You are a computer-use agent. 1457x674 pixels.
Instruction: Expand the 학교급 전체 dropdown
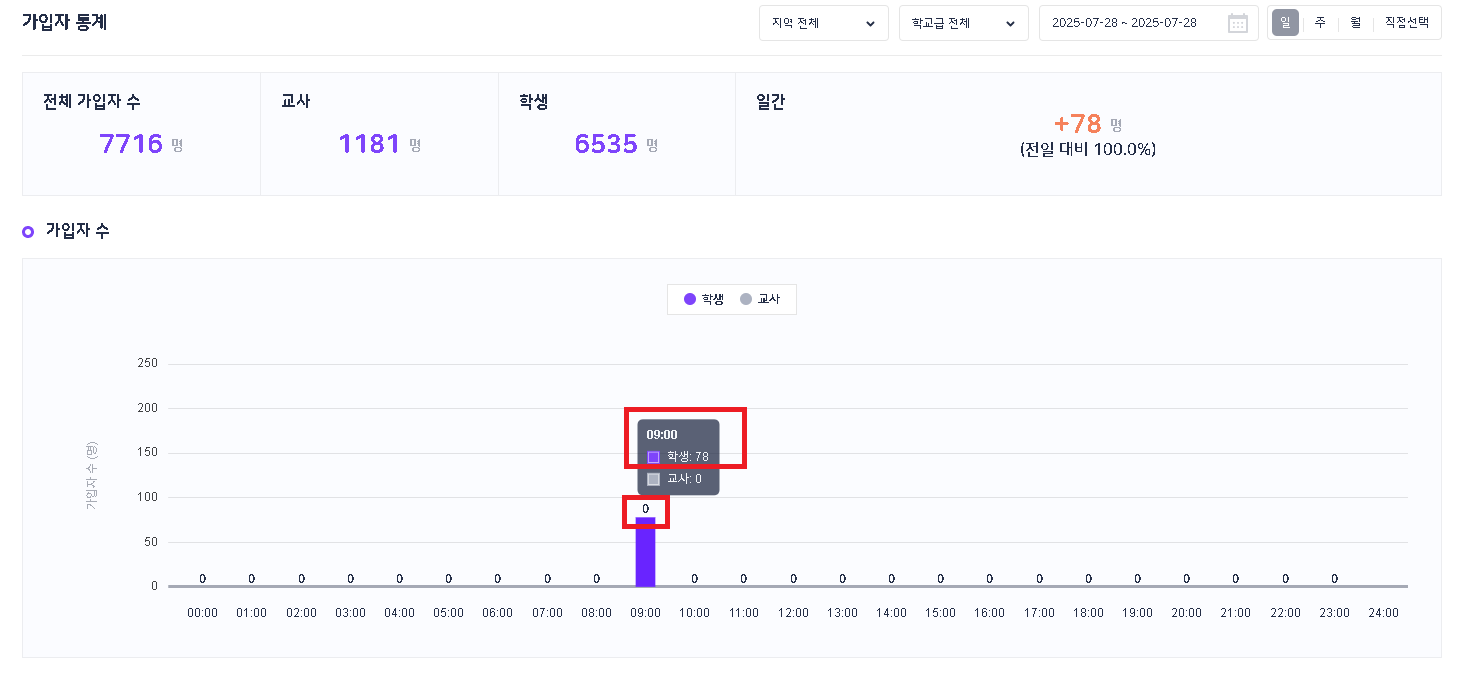963,23
